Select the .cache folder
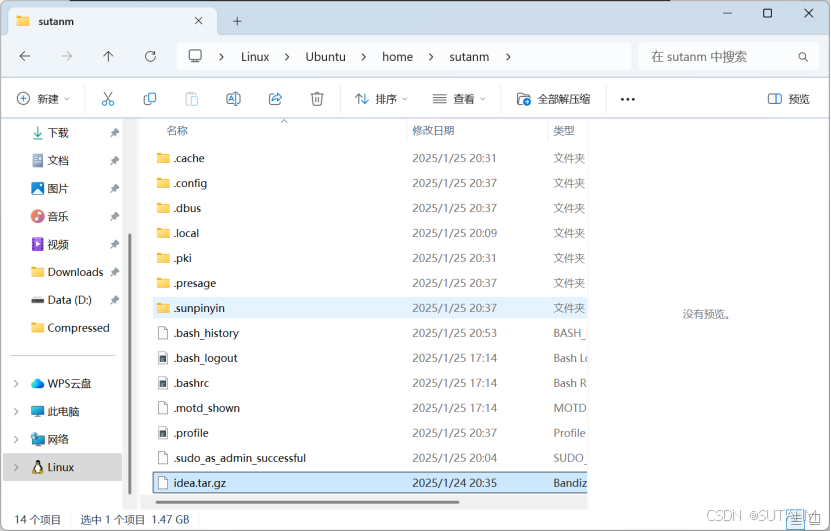 coord(369,158)
